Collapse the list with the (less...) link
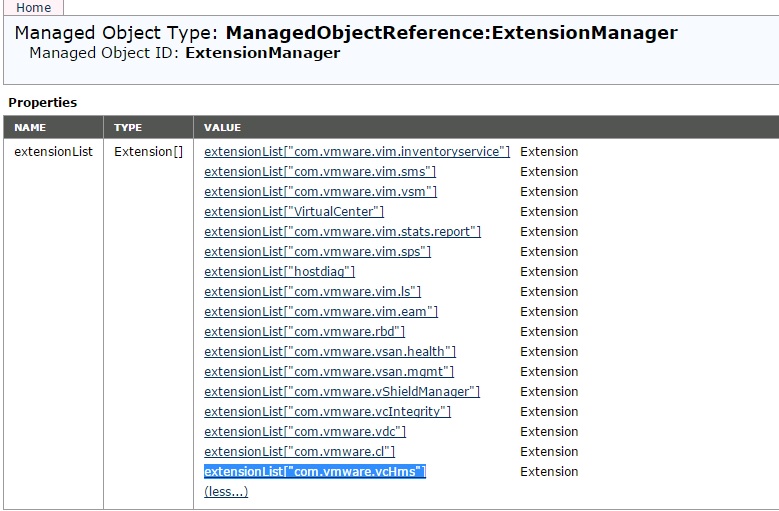 [226, 491]
